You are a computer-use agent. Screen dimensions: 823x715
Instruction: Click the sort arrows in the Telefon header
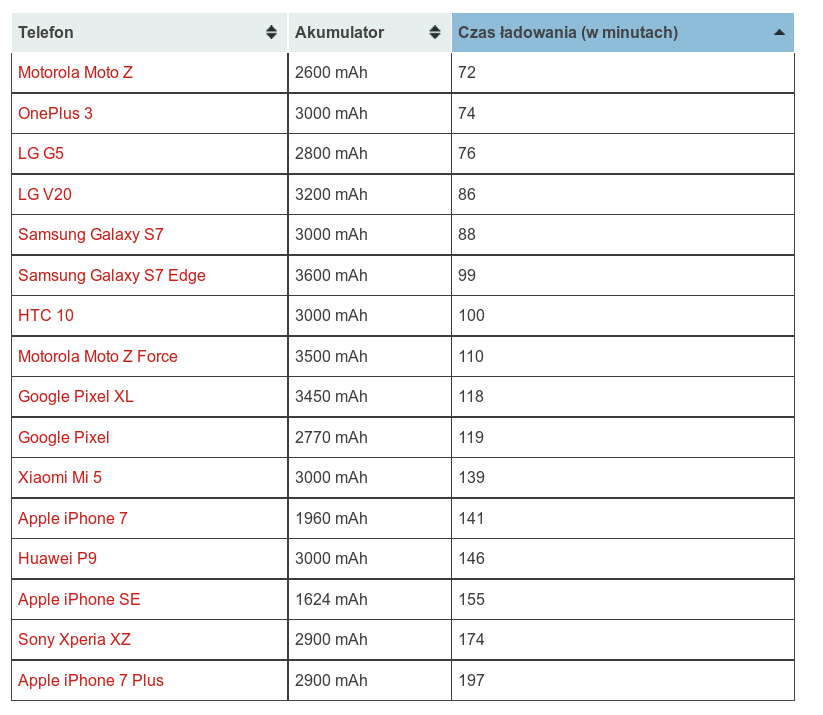pyautogui.click(x=271, y=33)
